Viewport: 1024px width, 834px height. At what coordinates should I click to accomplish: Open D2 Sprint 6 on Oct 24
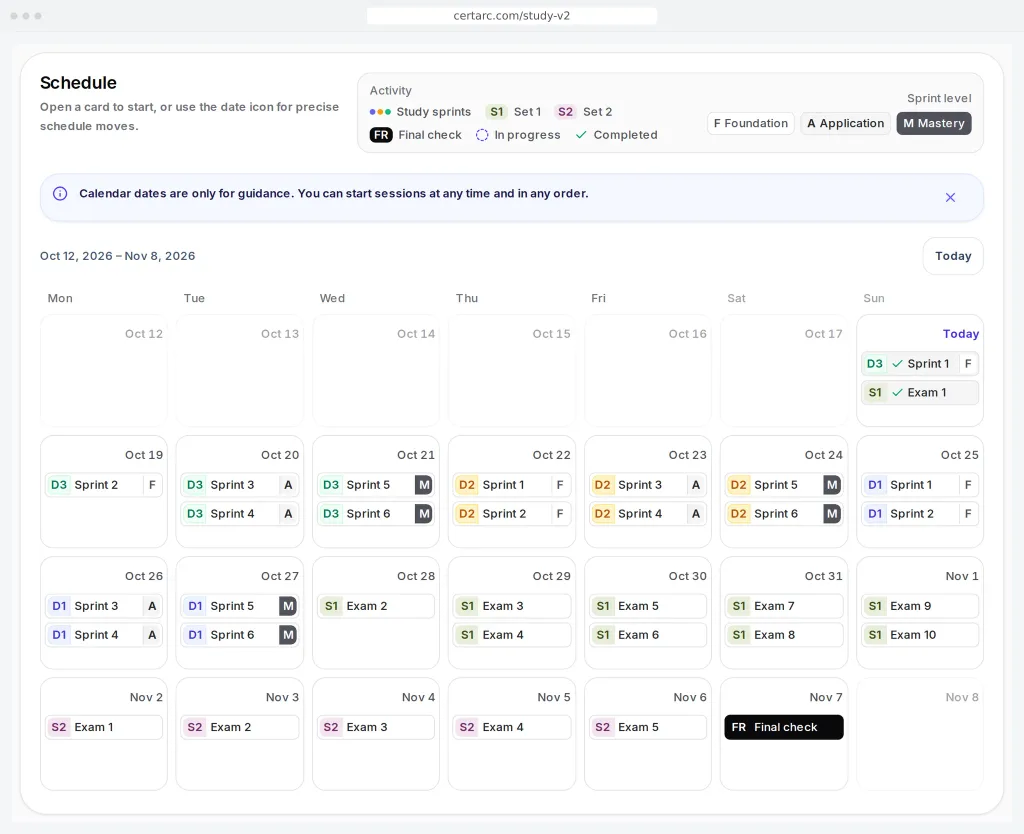(x=784, y=513)
